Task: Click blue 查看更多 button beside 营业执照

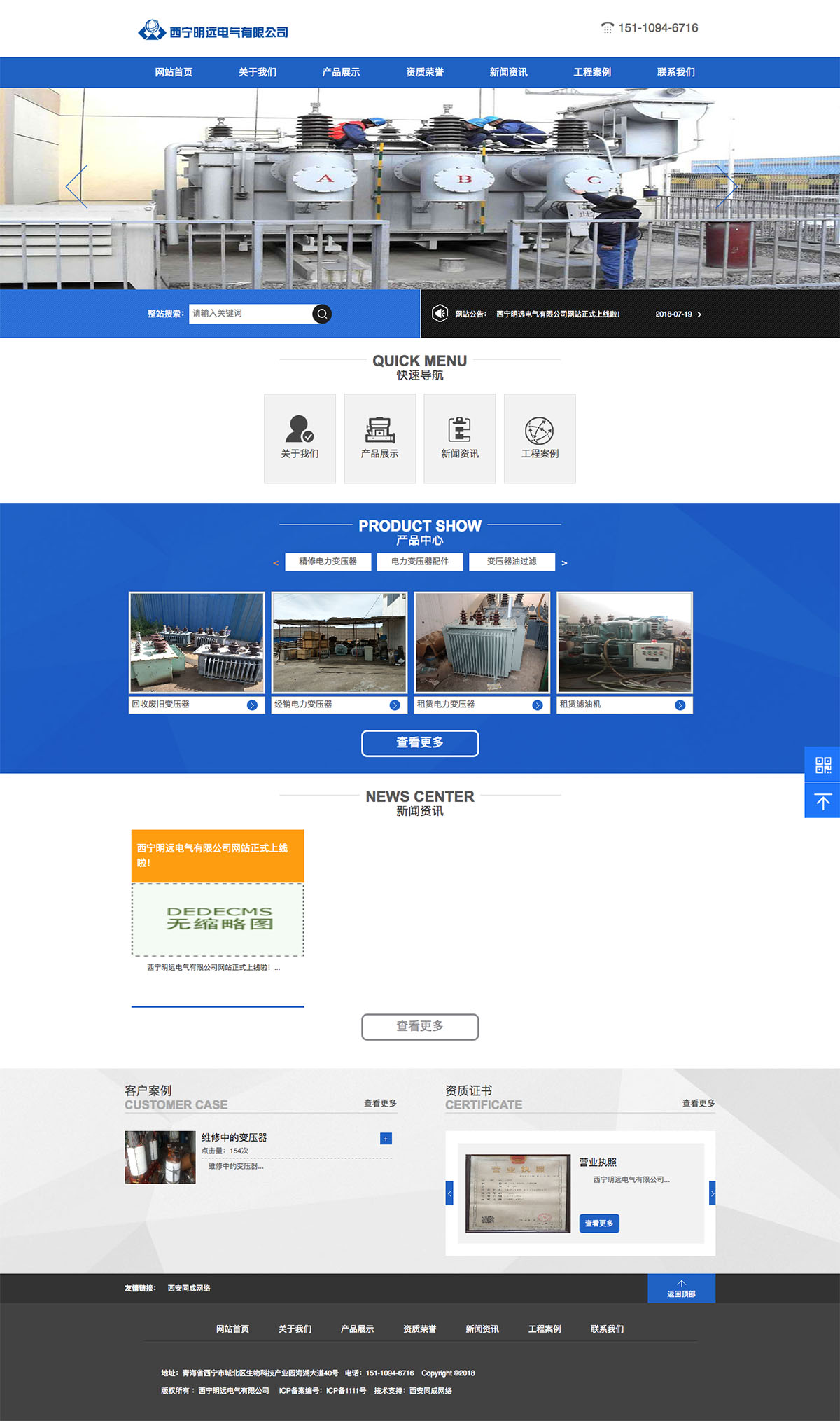Action: click(x=599, y=1223)
